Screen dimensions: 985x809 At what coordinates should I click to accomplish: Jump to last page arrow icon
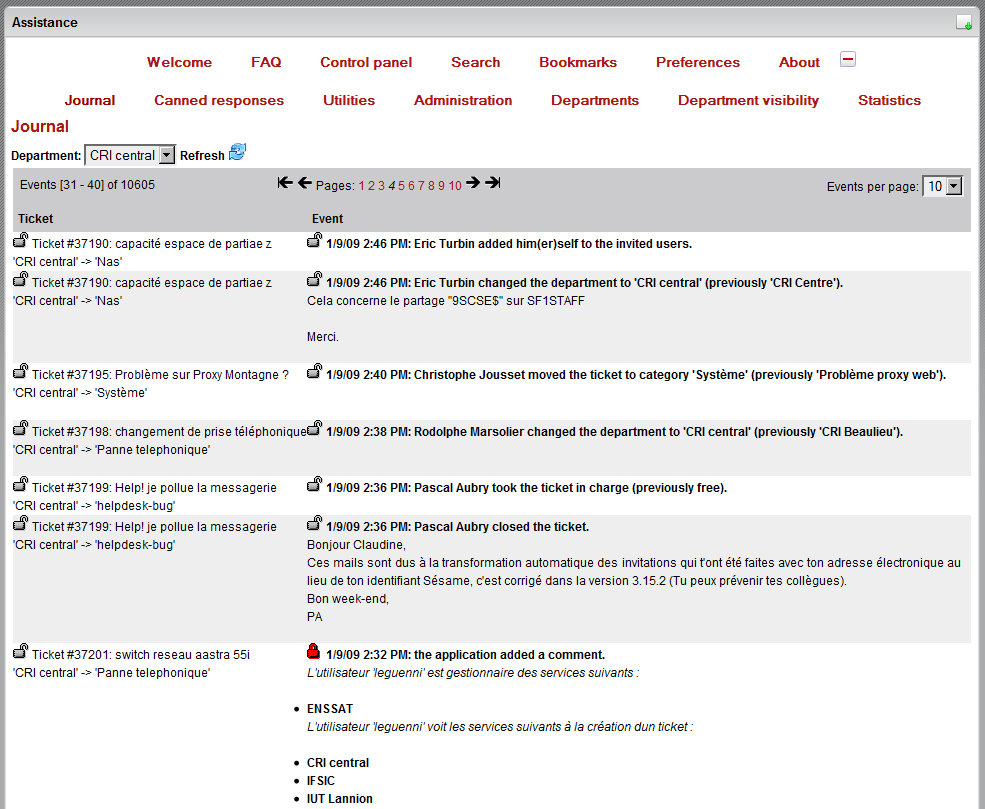(x=492, y=183)
